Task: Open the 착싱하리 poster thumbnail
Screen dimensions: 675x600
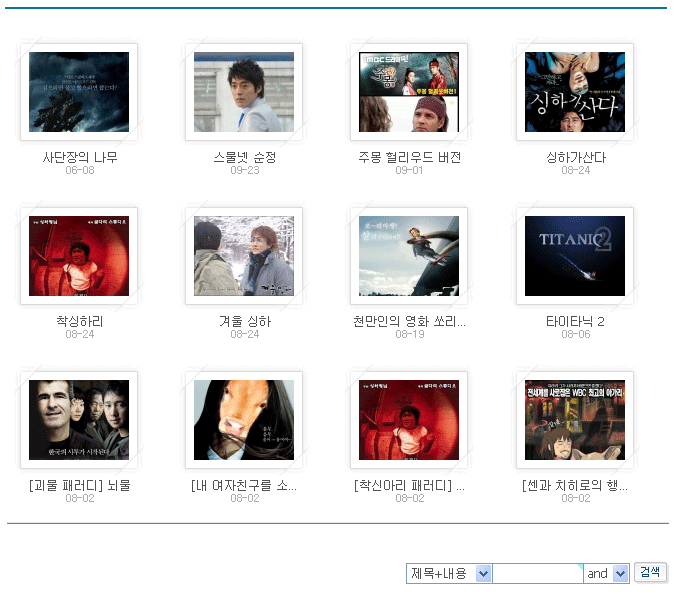Action: 79,256
